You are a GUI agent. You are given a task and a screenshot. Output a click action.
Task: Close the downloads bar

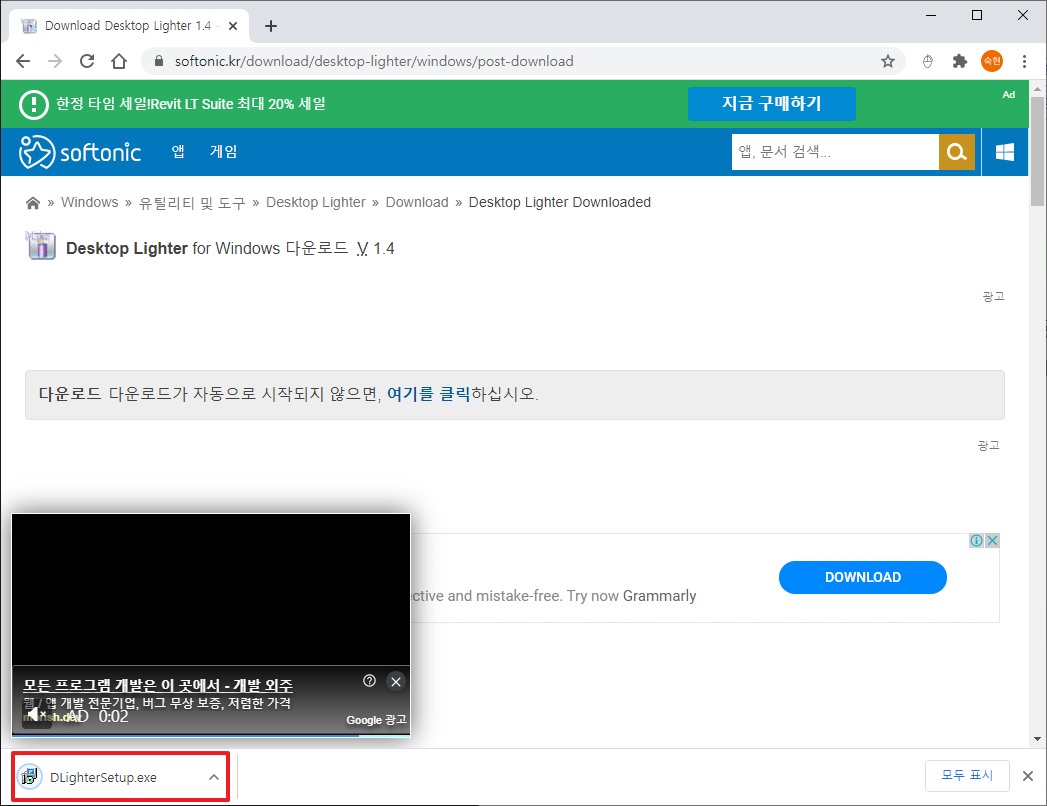tap(1028, 776)
